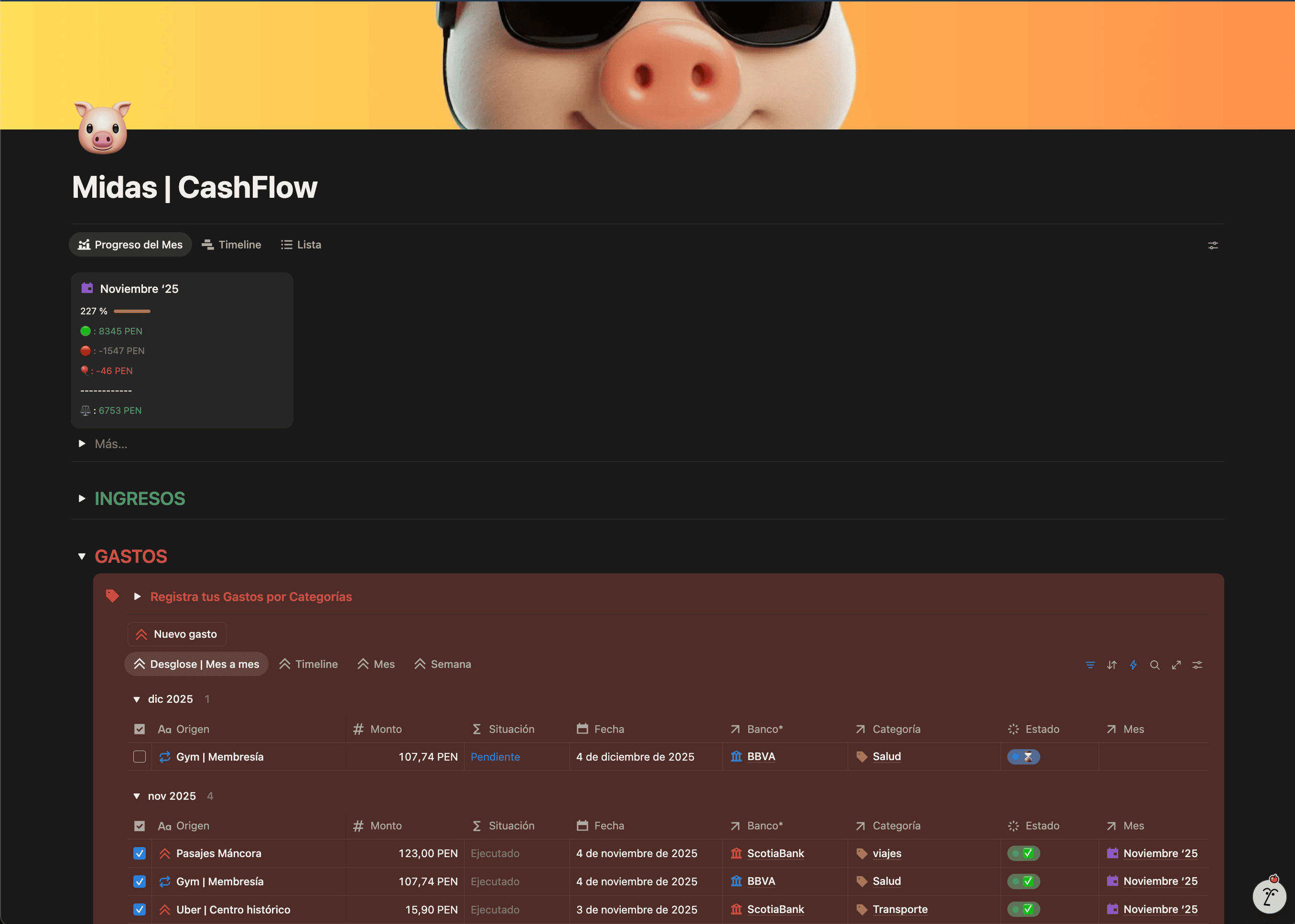Click the pig page icon

103,128
